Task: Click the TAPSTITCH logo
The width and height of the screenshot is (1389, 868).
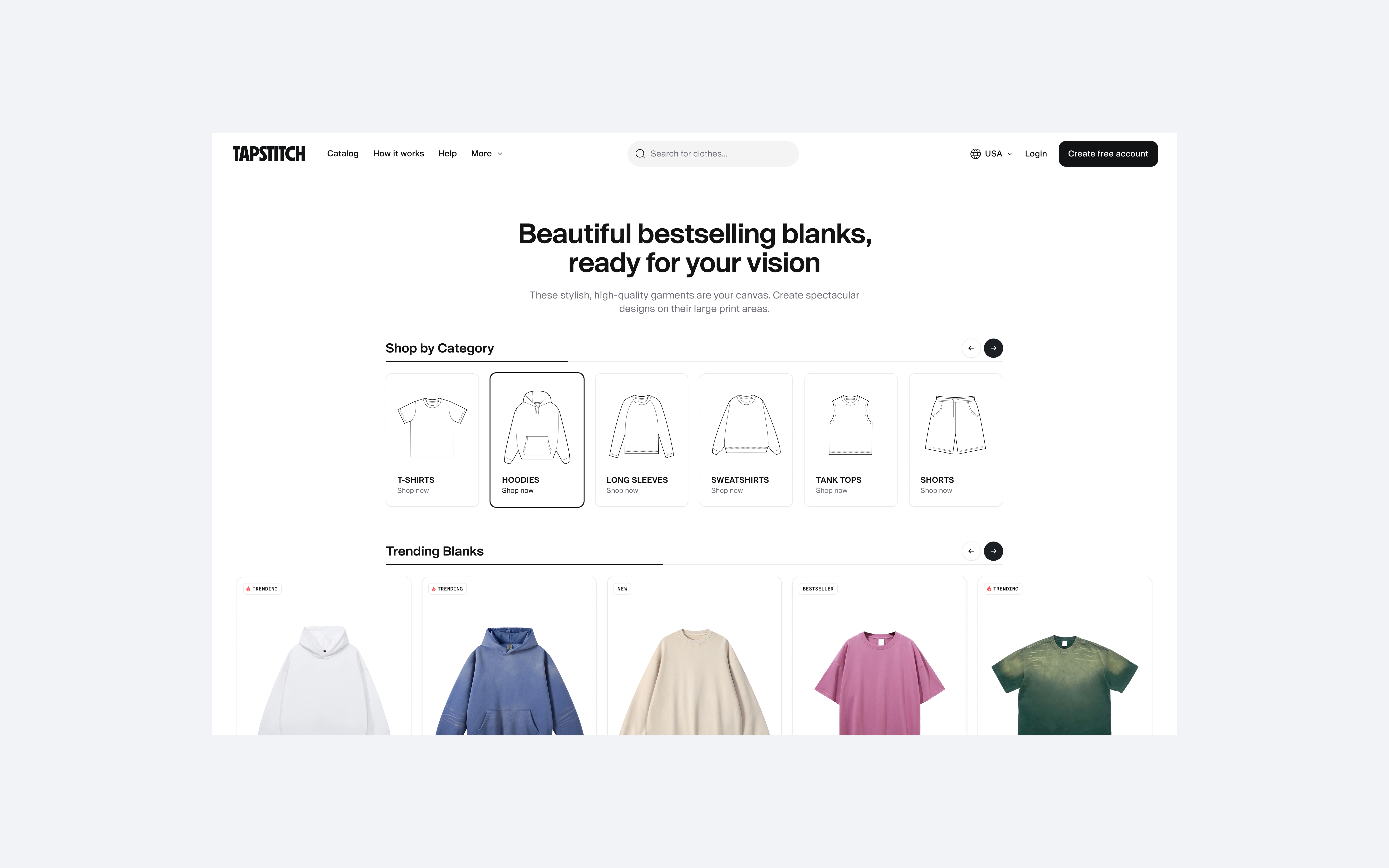Action: click(x=269, y=154)
